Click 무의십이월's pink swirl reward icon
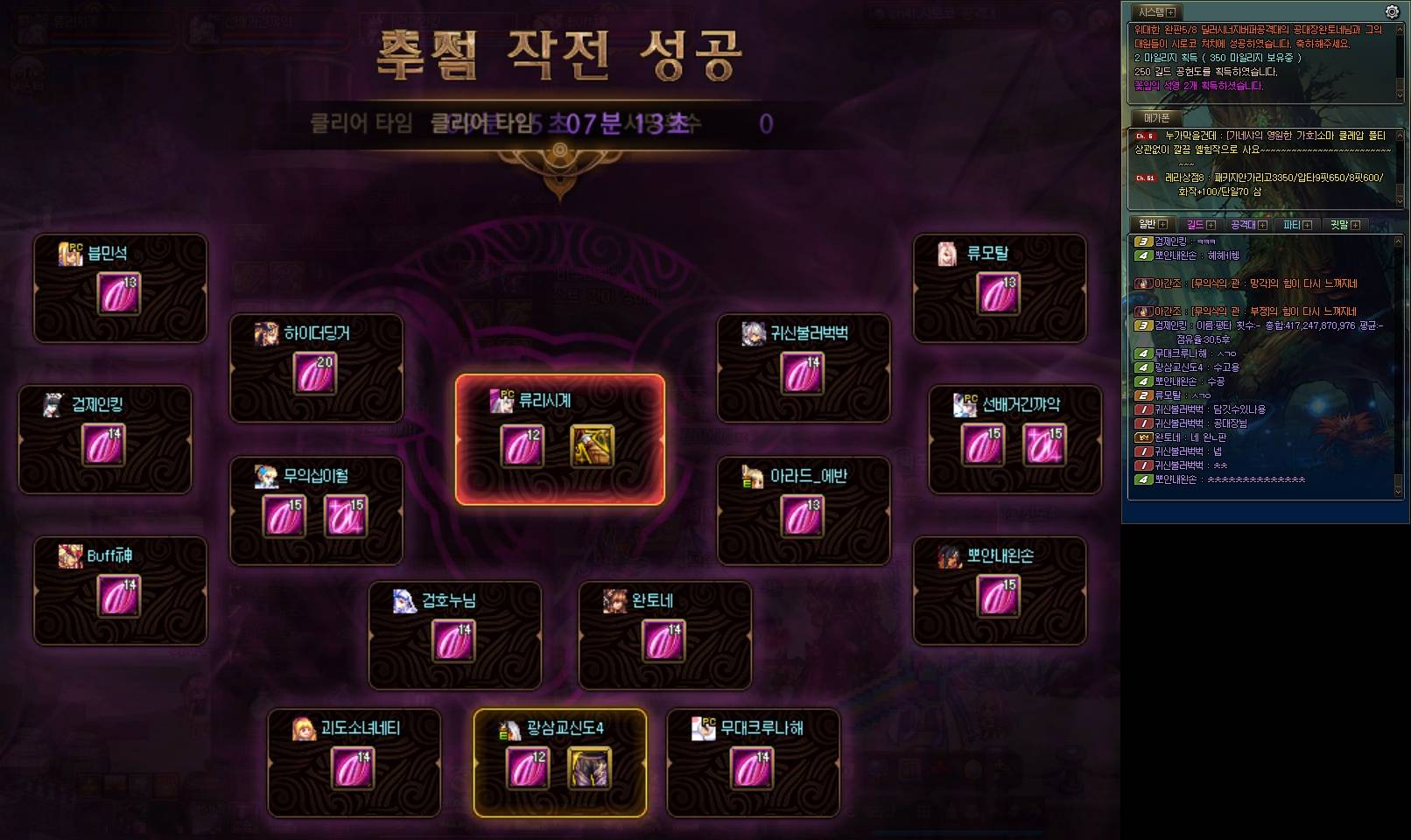This screenshot has width=1411, height=840. 346,516
